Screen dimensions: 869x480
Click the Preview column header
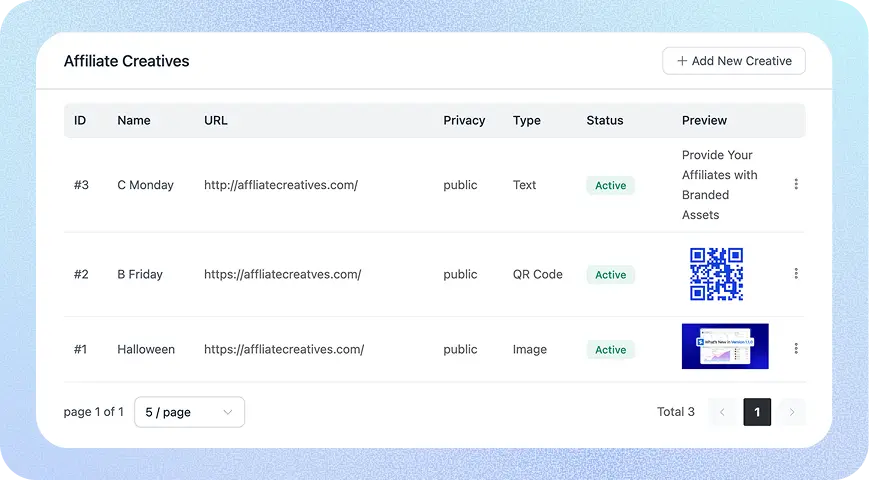click(x=704, y=120)
